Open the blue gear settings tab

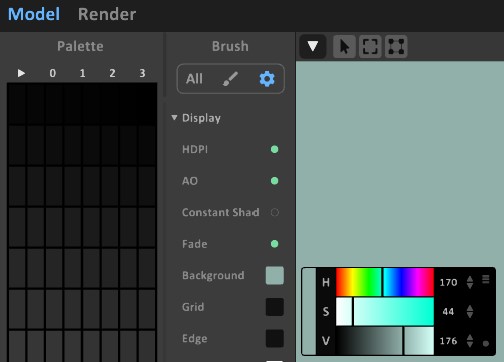(x=267, y=79)
